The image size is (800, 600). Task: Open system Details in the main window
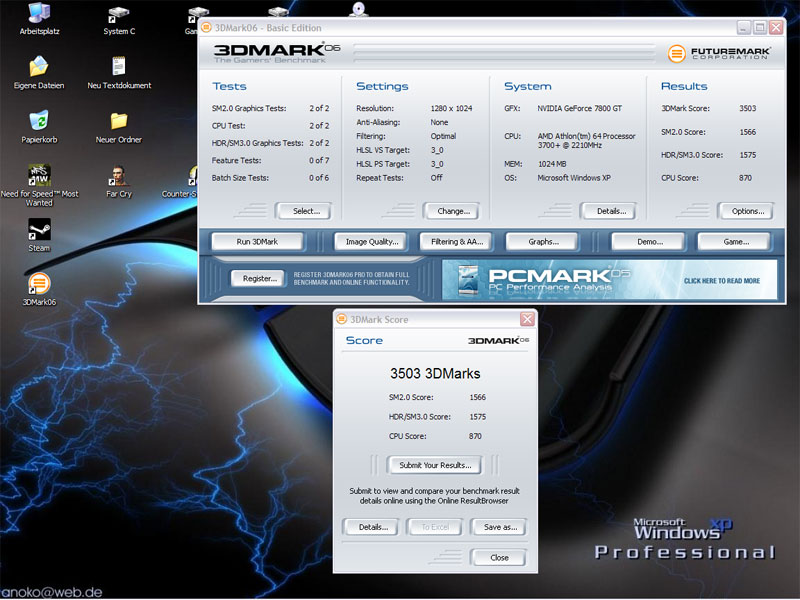click(608, 211)
